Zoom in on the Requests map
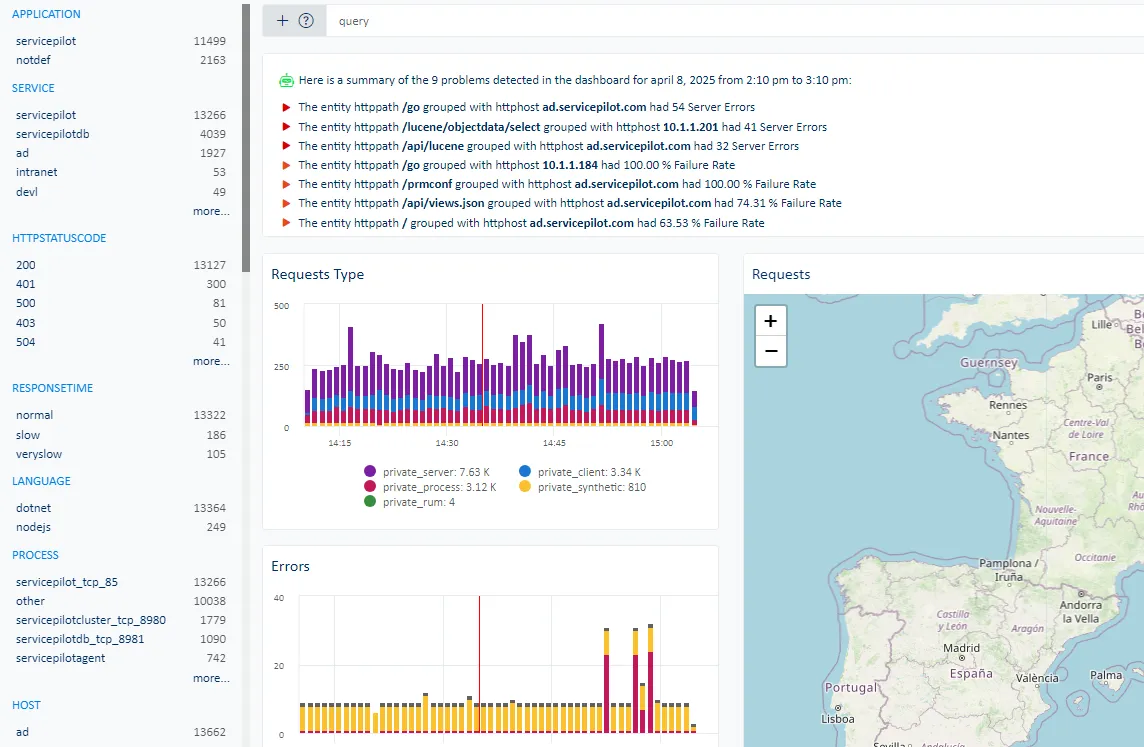The width and height of the screenshot is (1144, 747). pyautogui.click(x=770, y=321)
